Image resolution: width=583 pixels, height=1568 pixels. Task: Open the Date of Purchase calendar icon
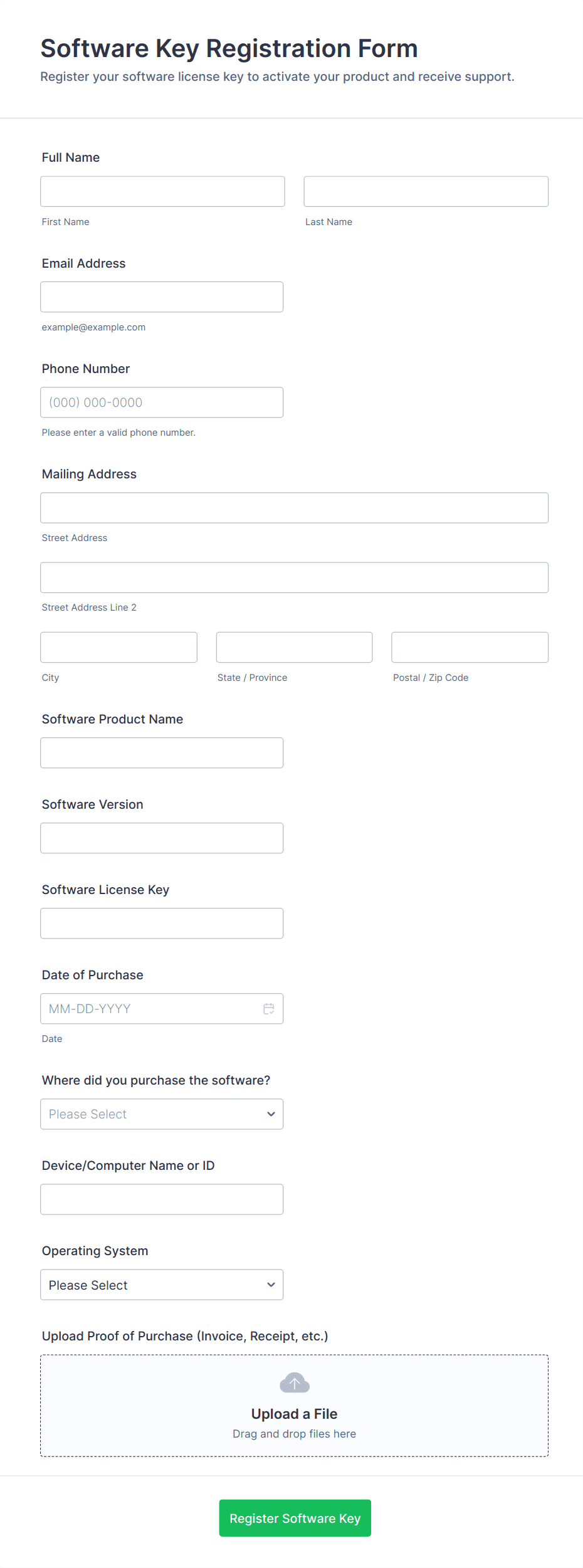268,1008
